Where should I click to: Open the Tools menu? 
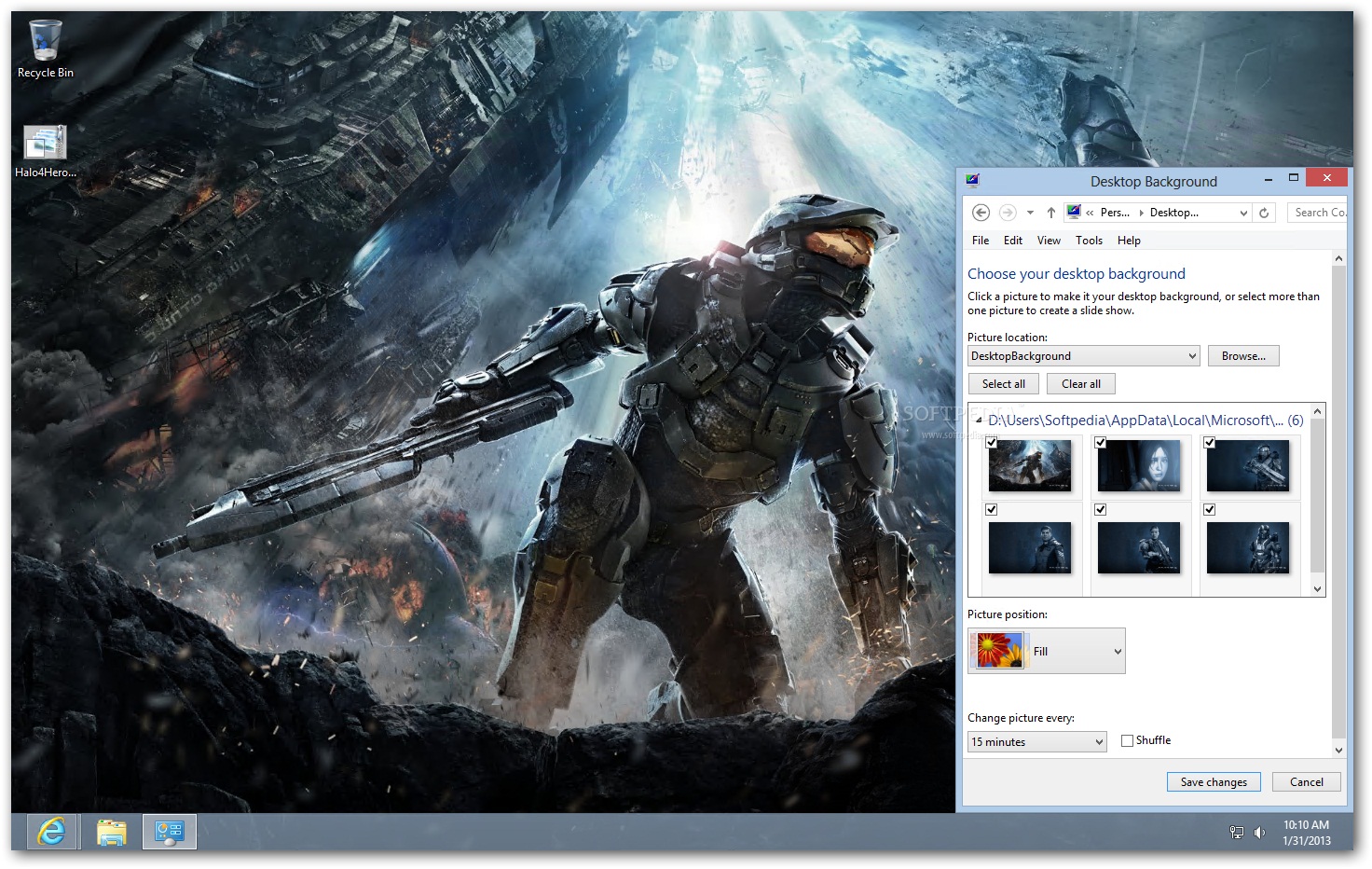1089,241
